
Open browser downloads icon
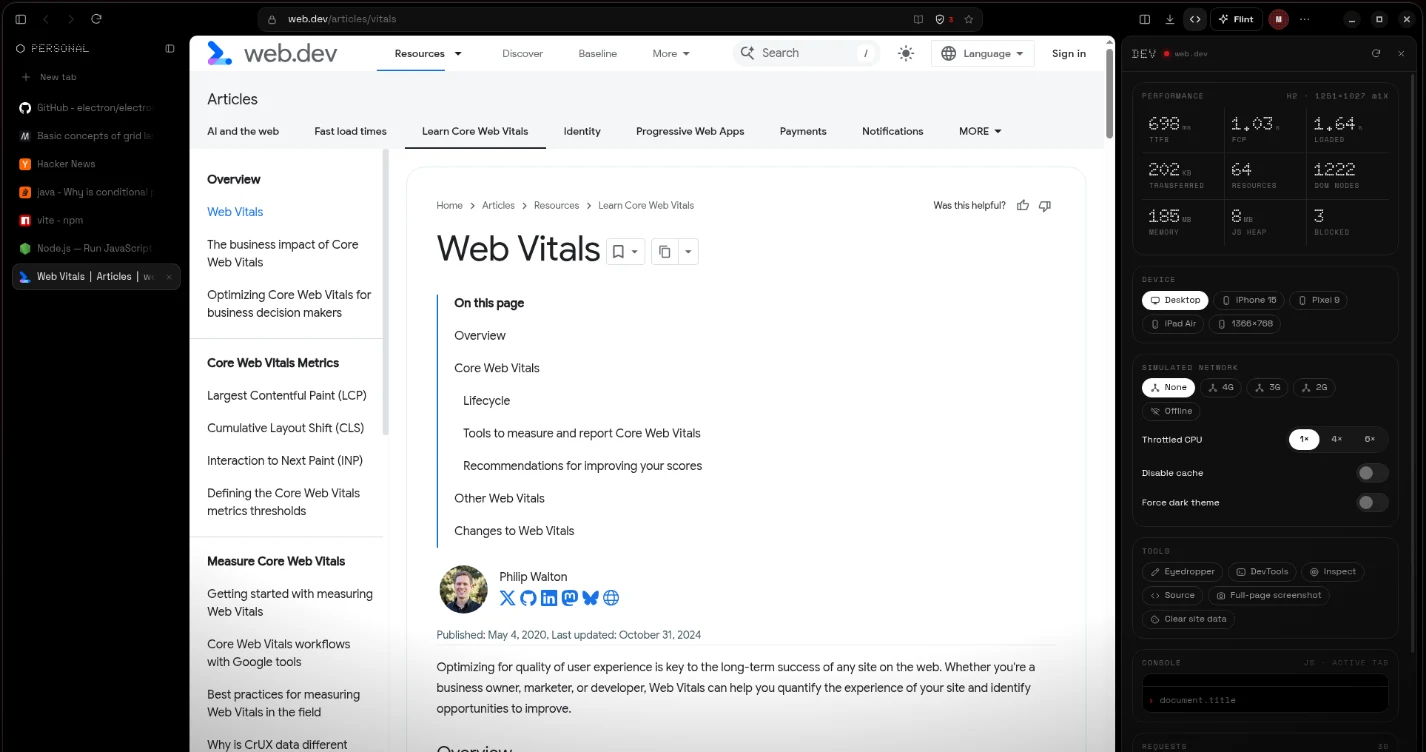1170,19
